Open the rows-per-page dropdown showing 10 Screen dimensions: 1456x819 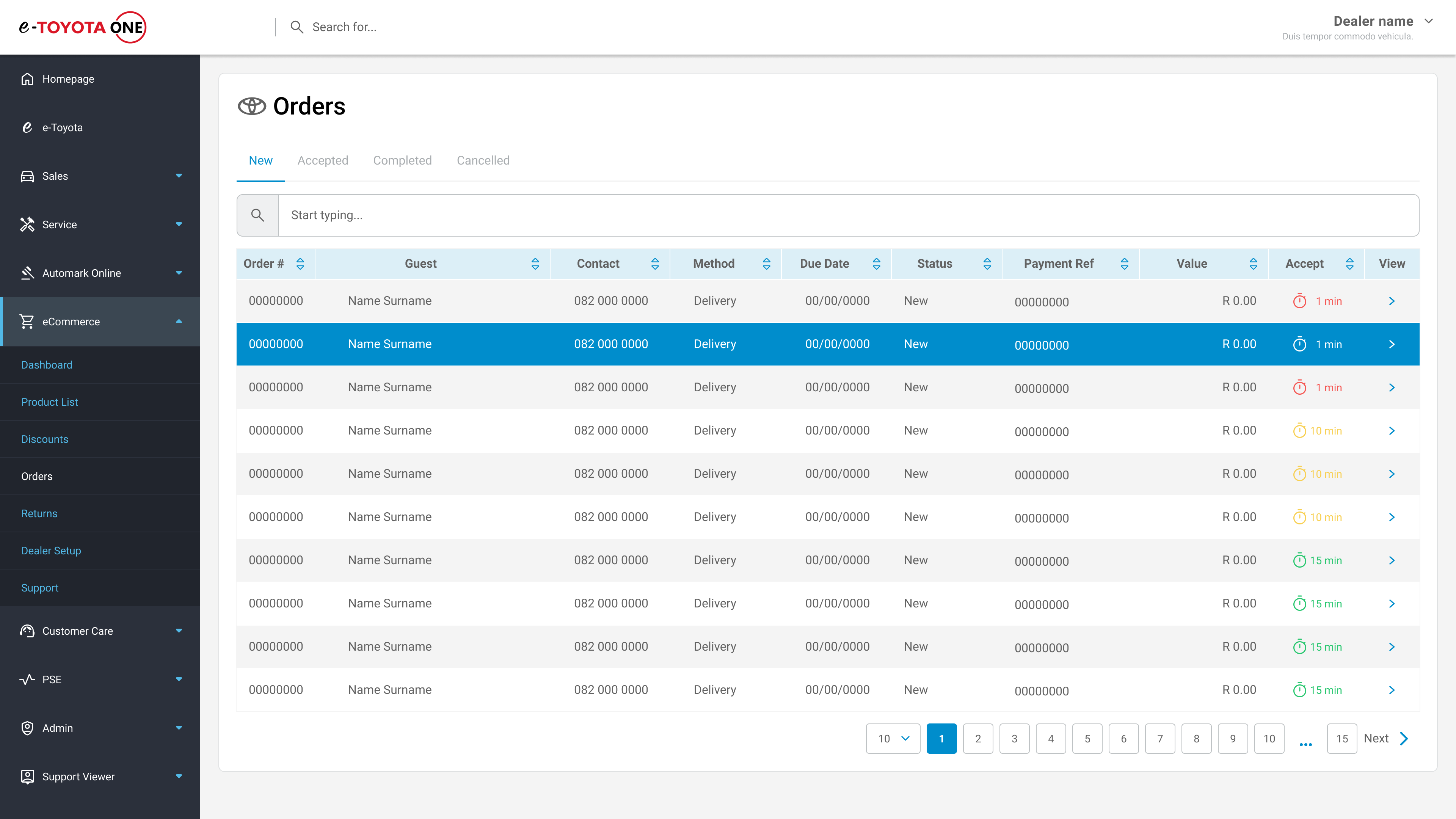893,738
